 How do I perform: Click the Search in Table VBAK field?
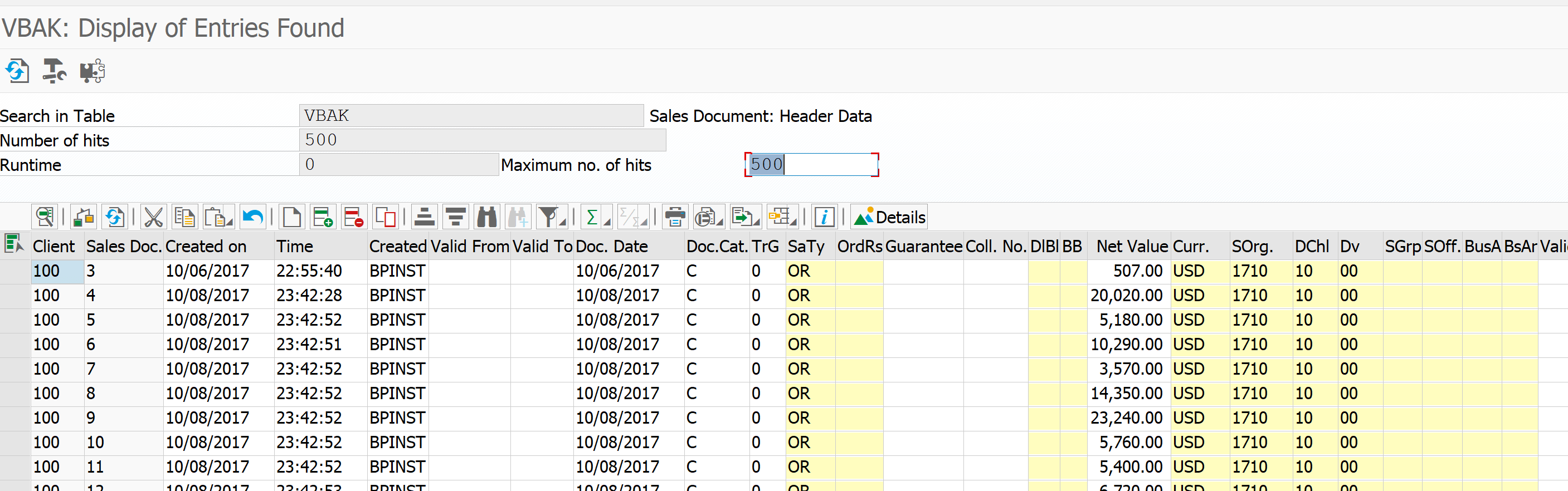tap(471, 116)
